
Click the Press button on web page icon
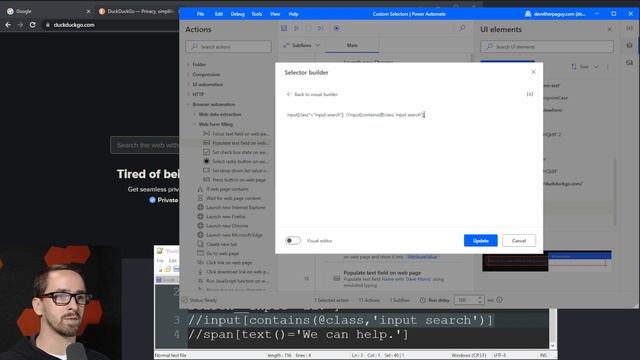click(x=207, y=179)
